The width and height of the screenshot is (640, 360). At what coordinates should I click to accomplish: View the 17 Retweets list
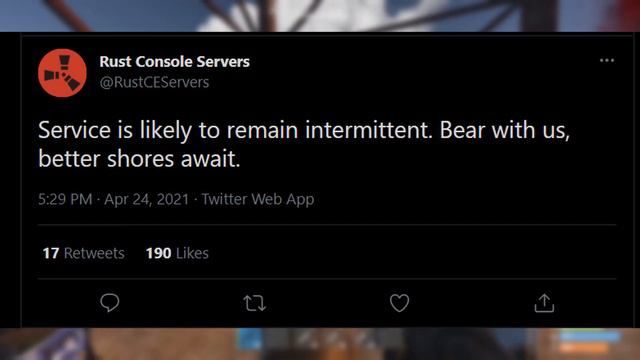coord(84,253)
